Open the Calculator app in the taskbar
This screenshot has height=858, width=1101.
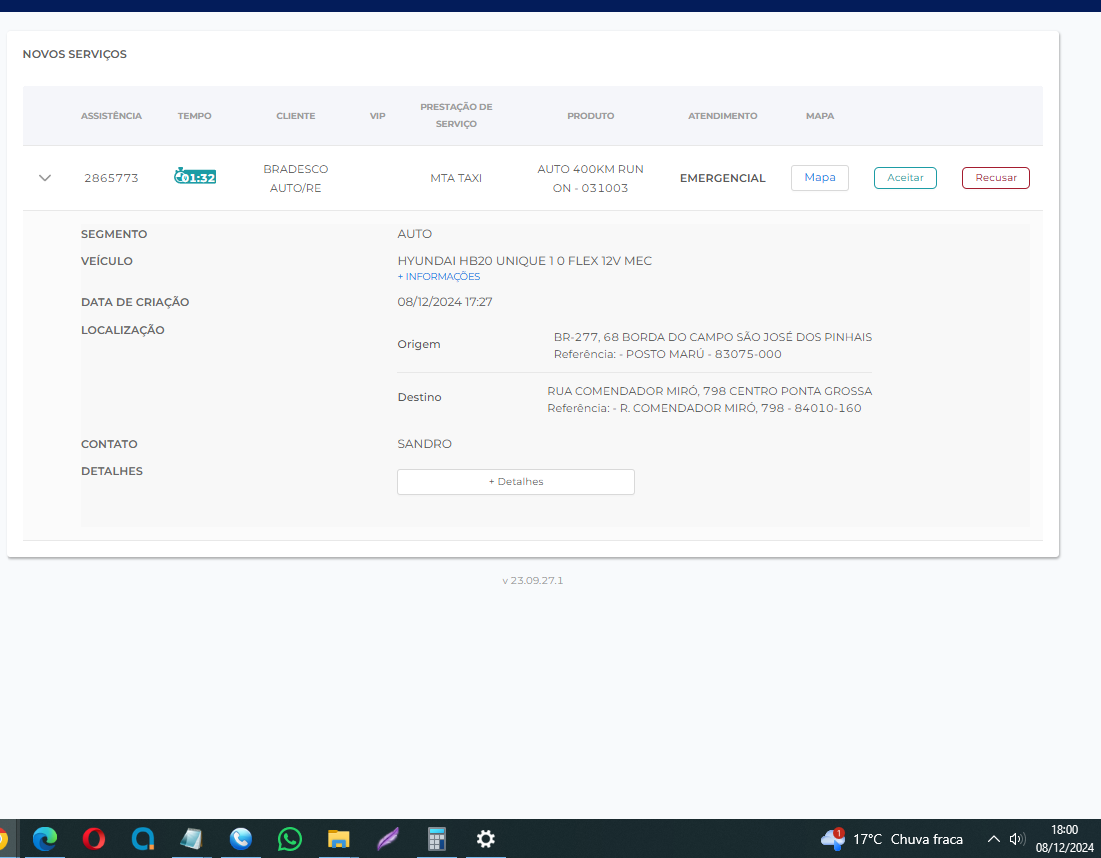tap(437, 839)
